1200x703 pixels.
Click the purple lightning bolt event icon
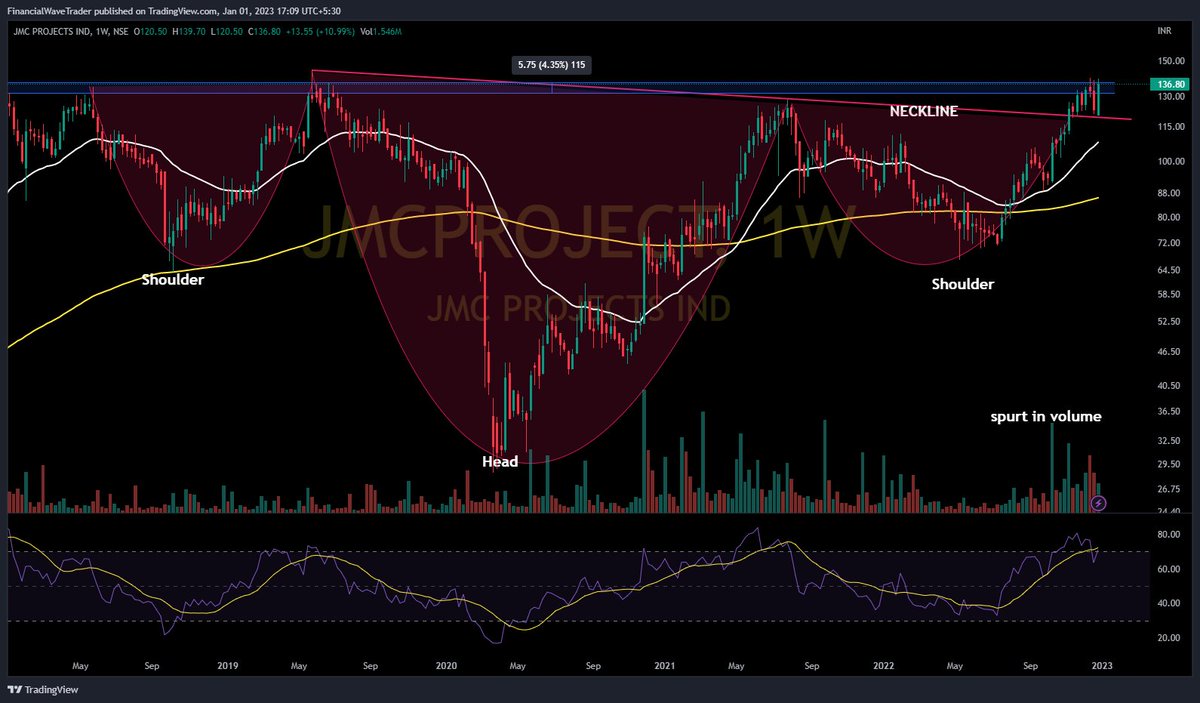pos(1098,503)
